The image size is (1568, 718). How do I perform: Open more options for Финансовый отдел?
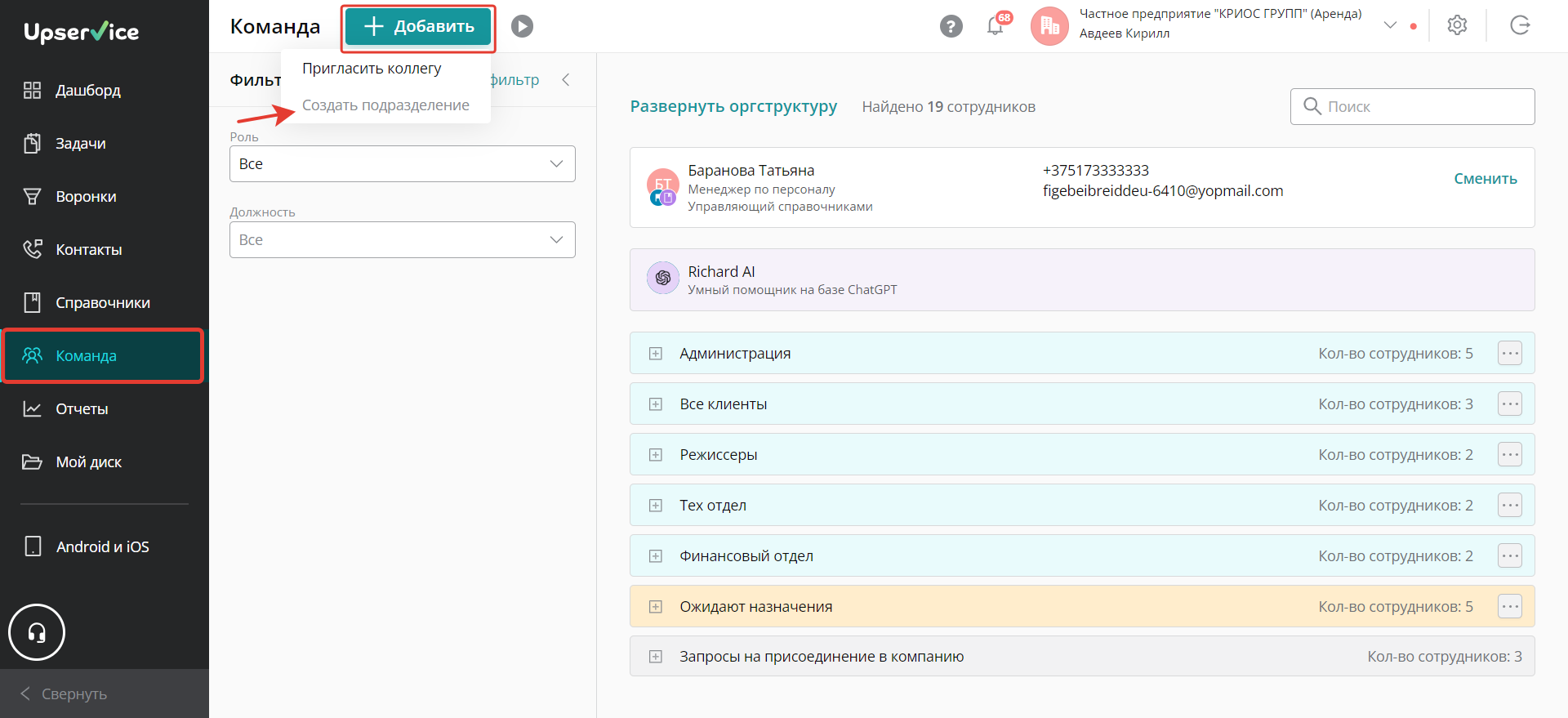[x=1510, y=555]
